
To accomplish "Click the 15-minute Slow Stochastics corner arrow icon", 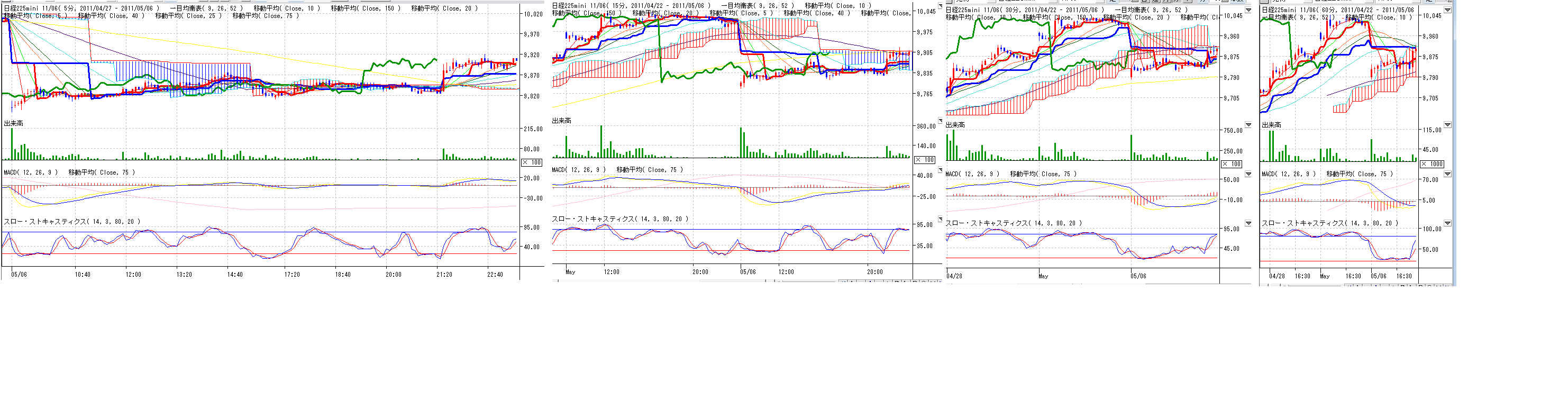I will coord(940,219).
